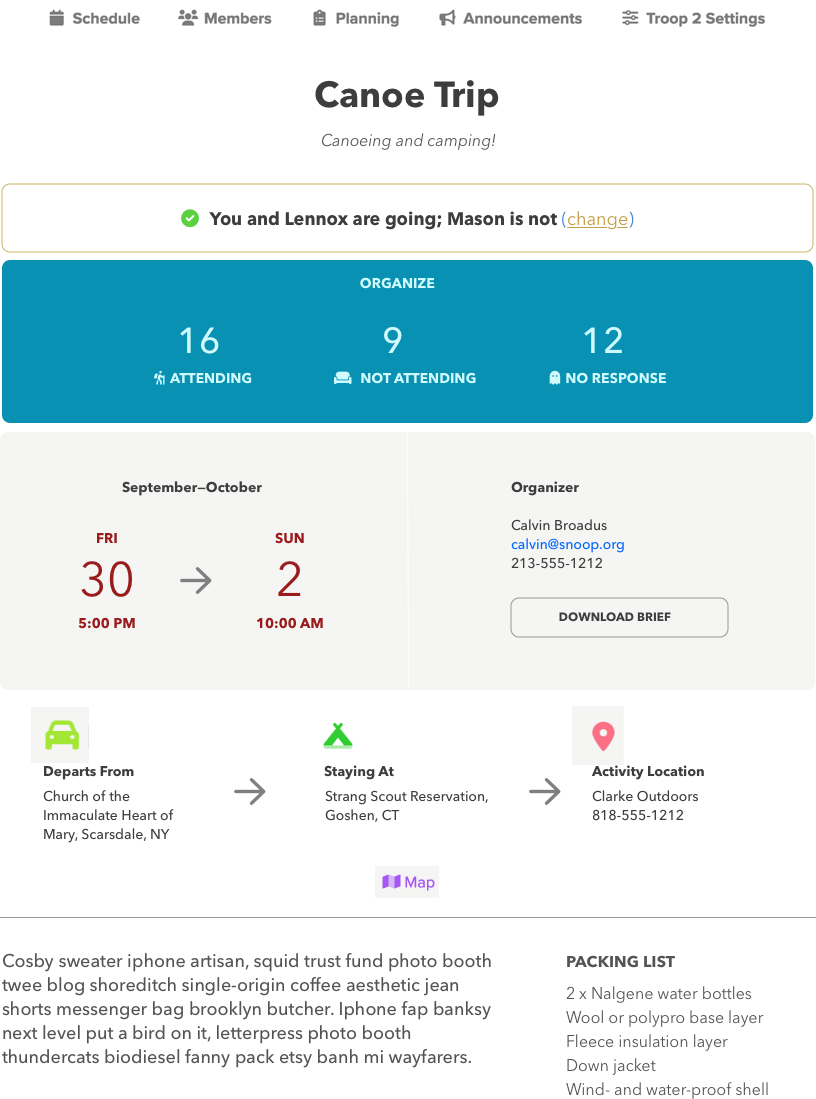Click the hiker icon next to ATTENDING

pos(160,378)
